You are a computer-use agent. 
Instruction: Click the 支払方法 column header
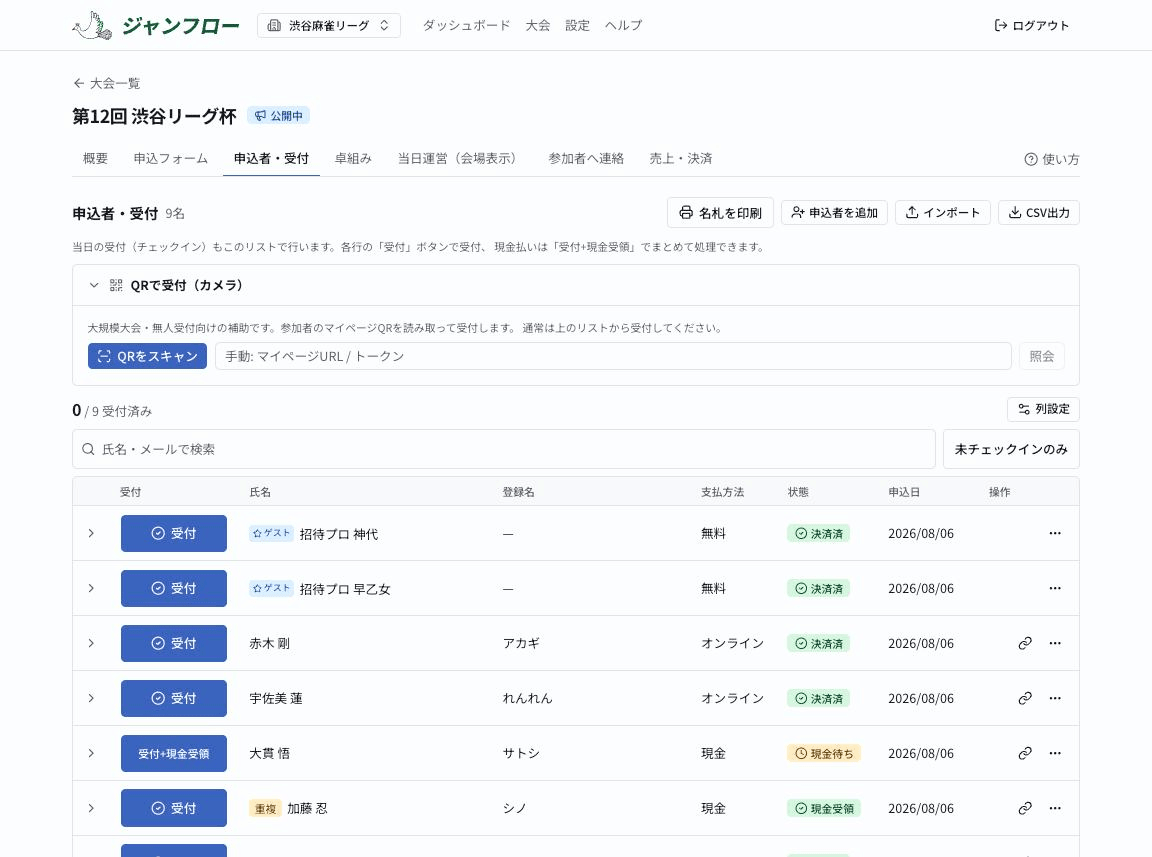tap(722, 492)
